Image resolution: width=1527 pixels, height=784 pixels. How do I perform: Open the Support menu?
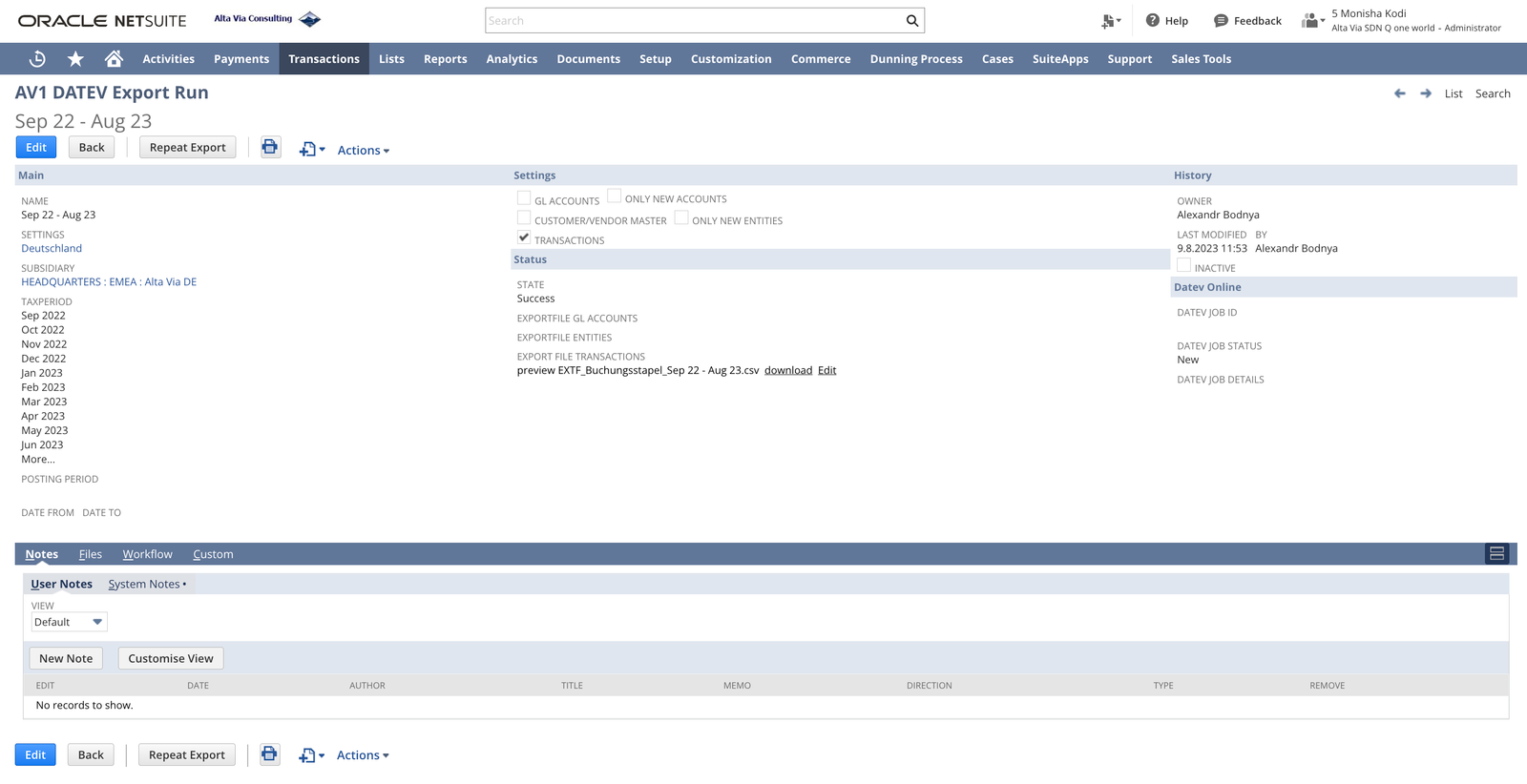[x=1130, y=59]
